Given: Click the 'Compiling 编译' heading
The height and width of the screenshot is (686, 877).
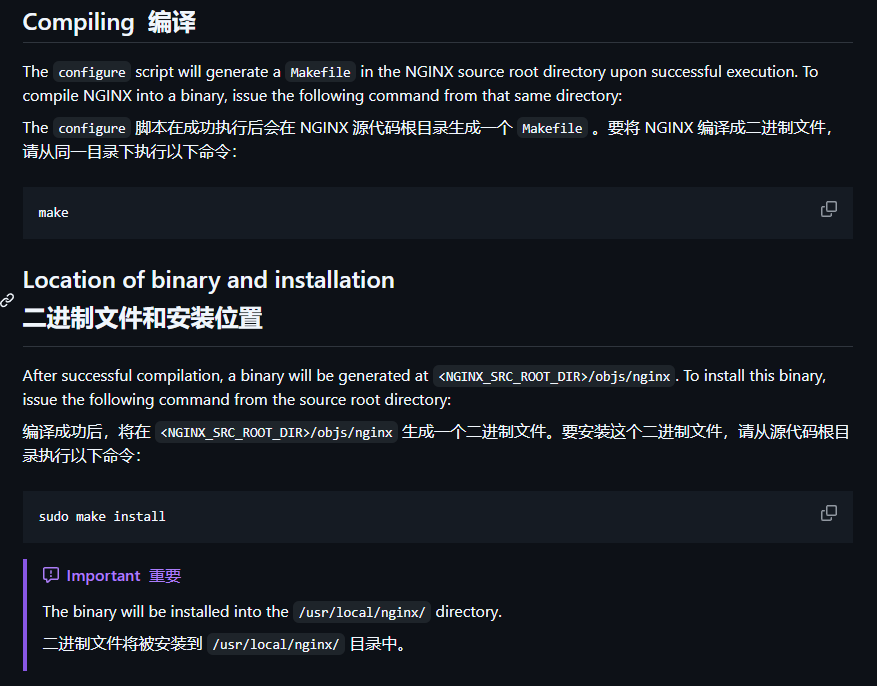Looking at the screenshot, I should 109,22.
